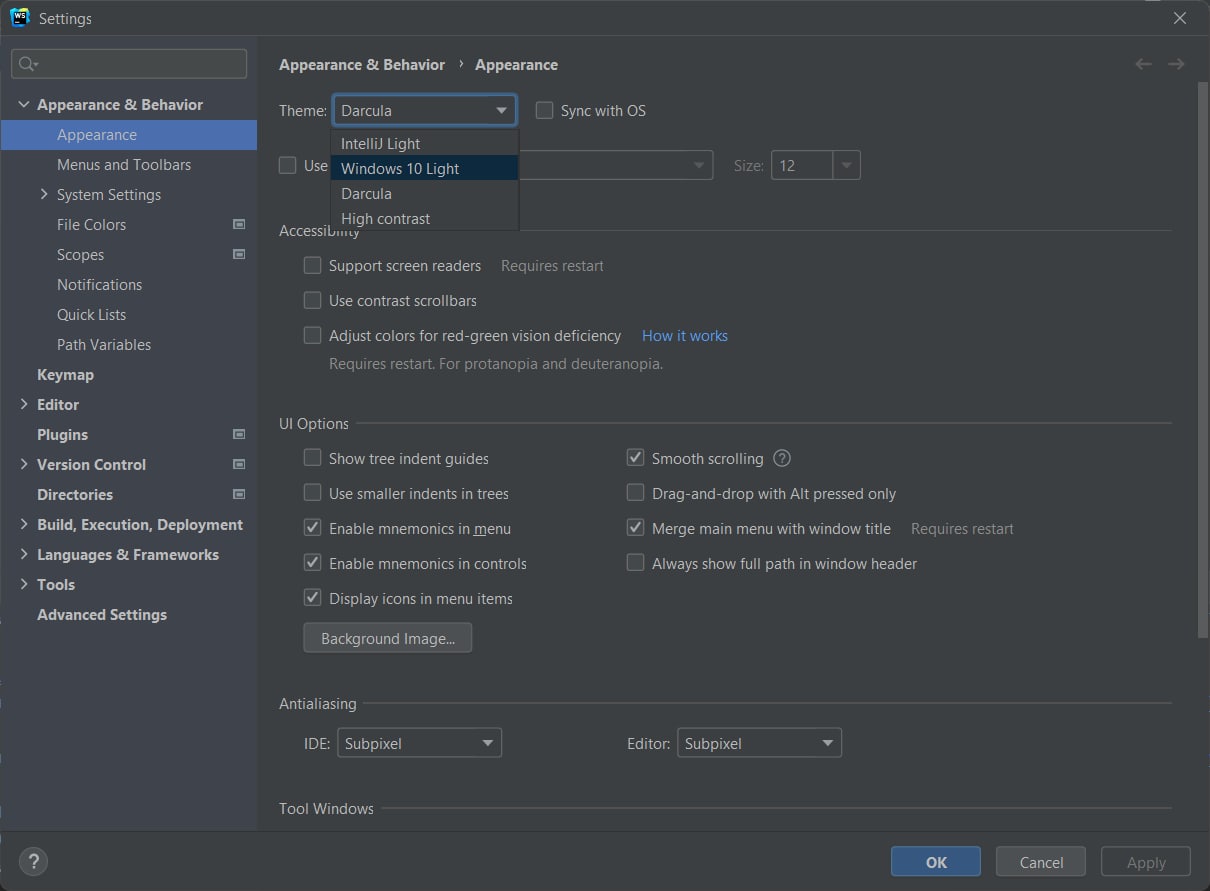Click the Smooth scrolling help icon
Viewport: 1210px width, 891px height.
pyautogui.click(x=782, y=458)
